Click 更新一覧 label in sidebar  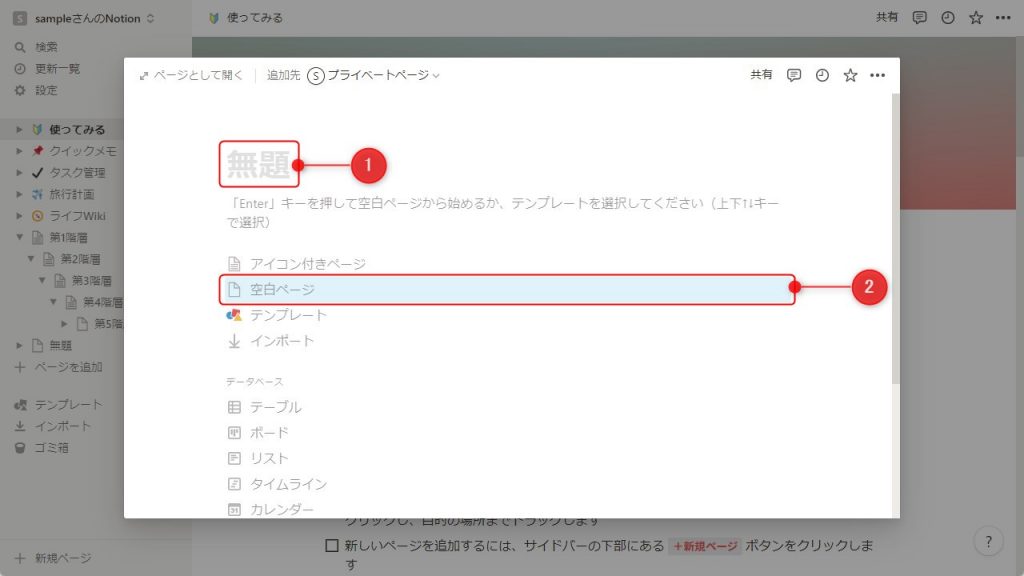(57, 69)
